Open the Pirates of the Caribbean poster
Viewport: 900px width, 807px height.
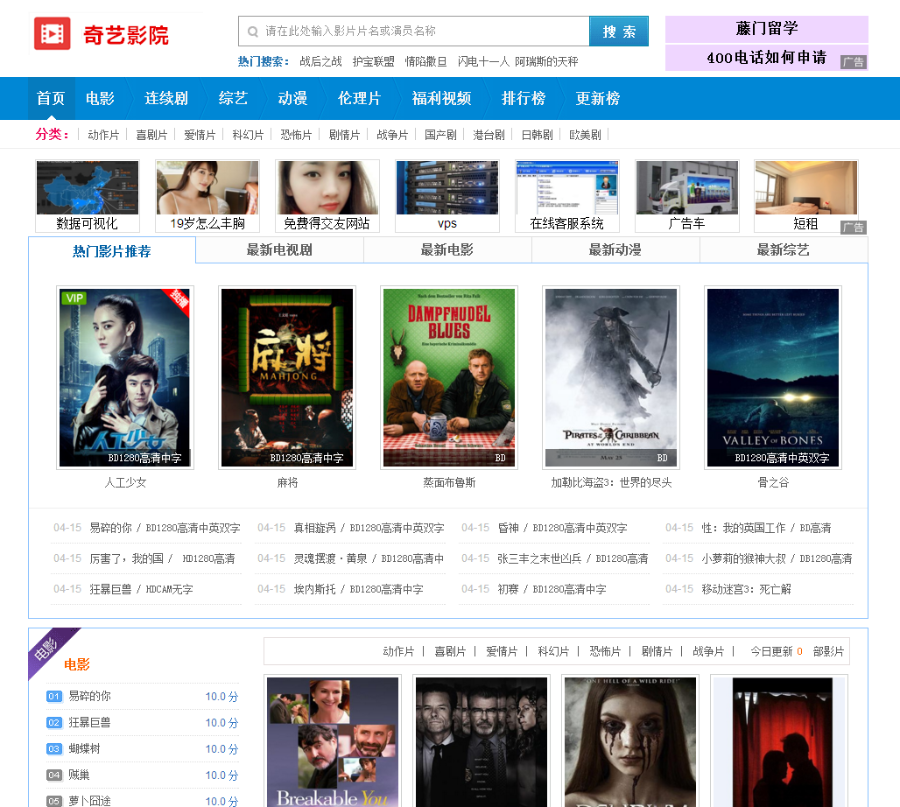click(x=611, y=378)
